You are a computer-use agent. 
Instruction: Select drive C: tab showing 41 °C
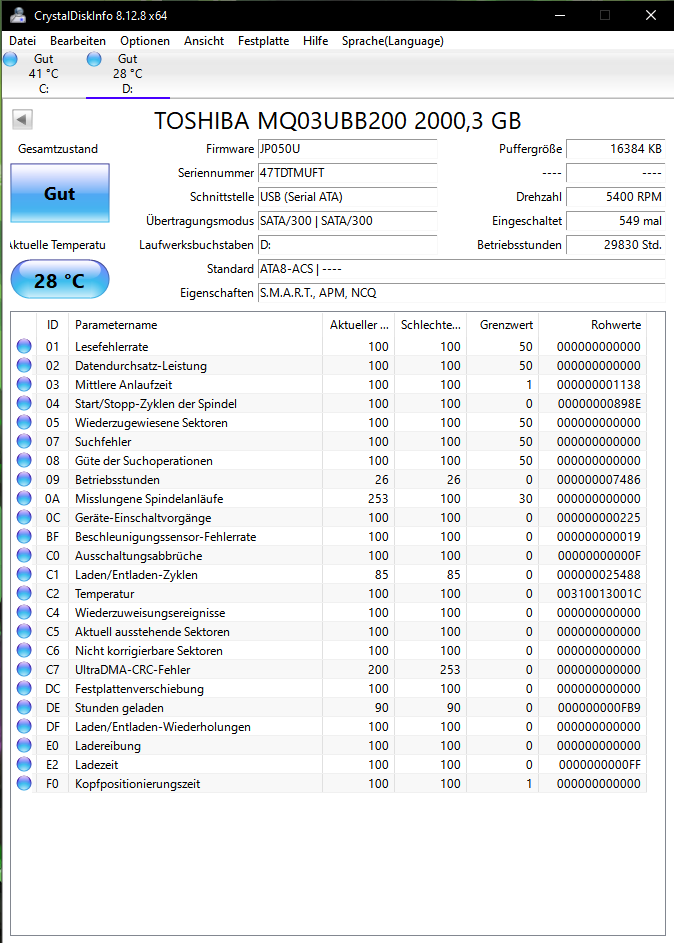(43, 74)
